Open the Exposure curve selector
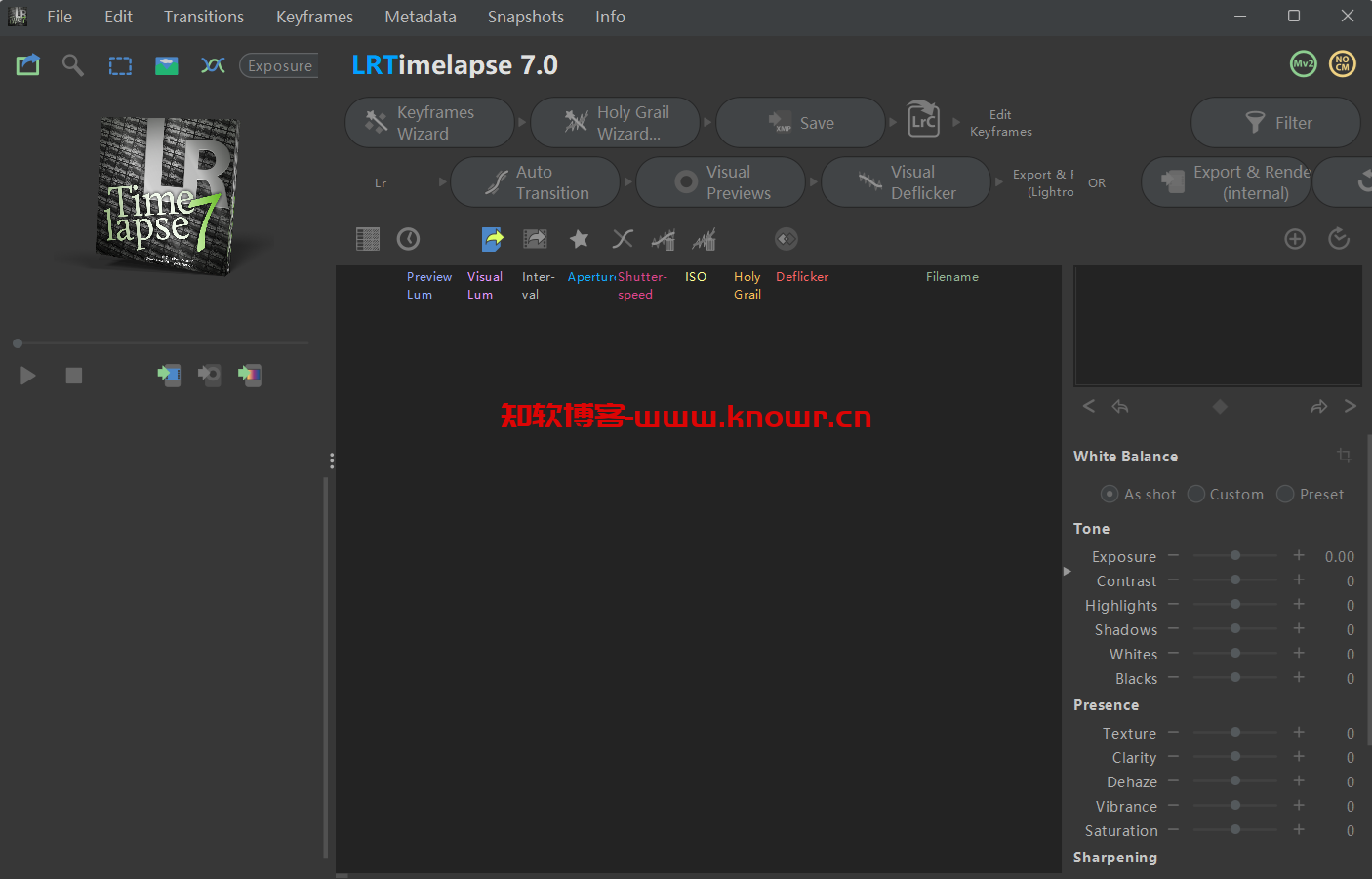 click(x=279, y=65)
